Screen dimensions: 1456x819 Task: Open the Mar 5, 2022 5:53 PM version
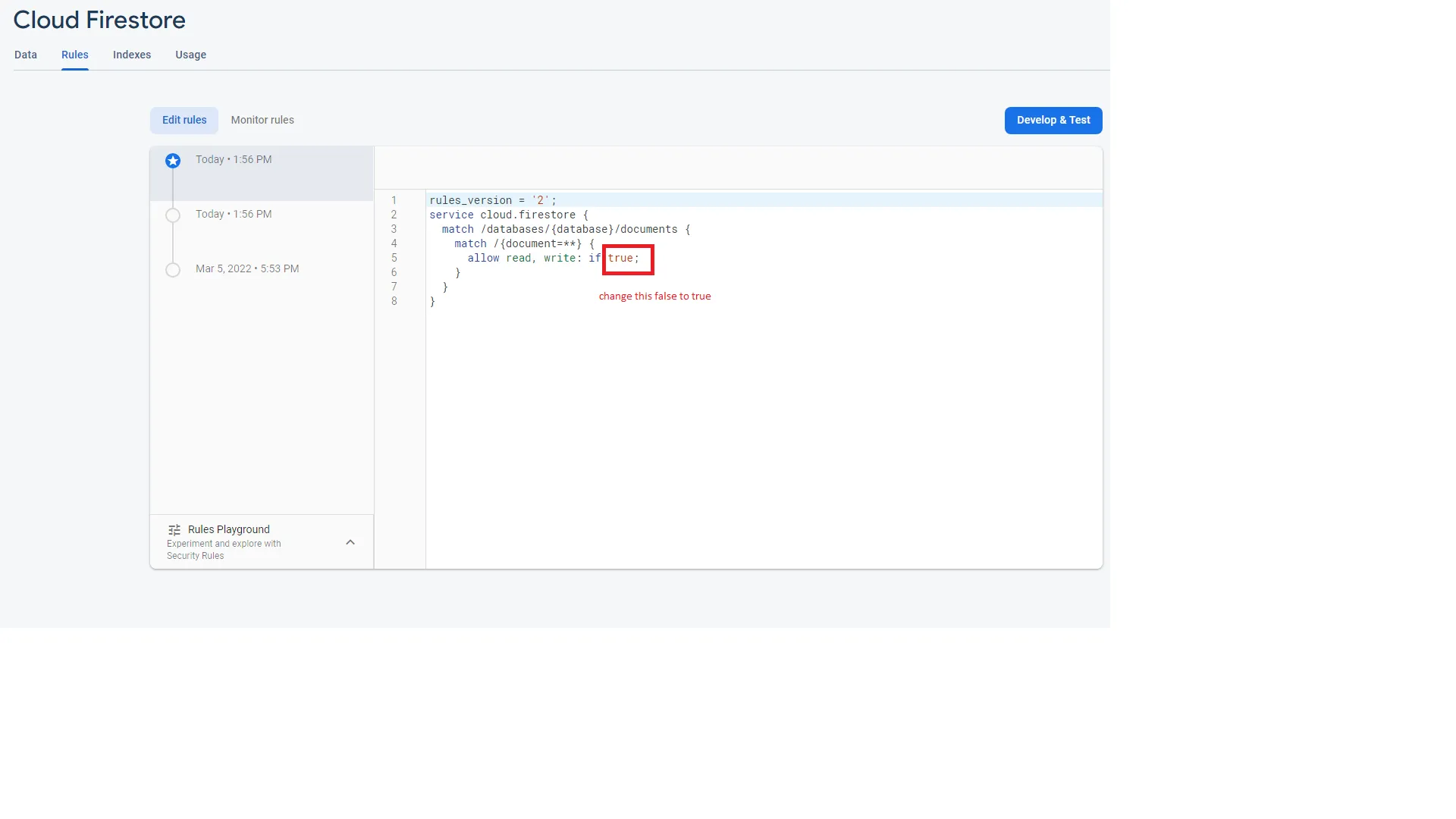point(247,268)
